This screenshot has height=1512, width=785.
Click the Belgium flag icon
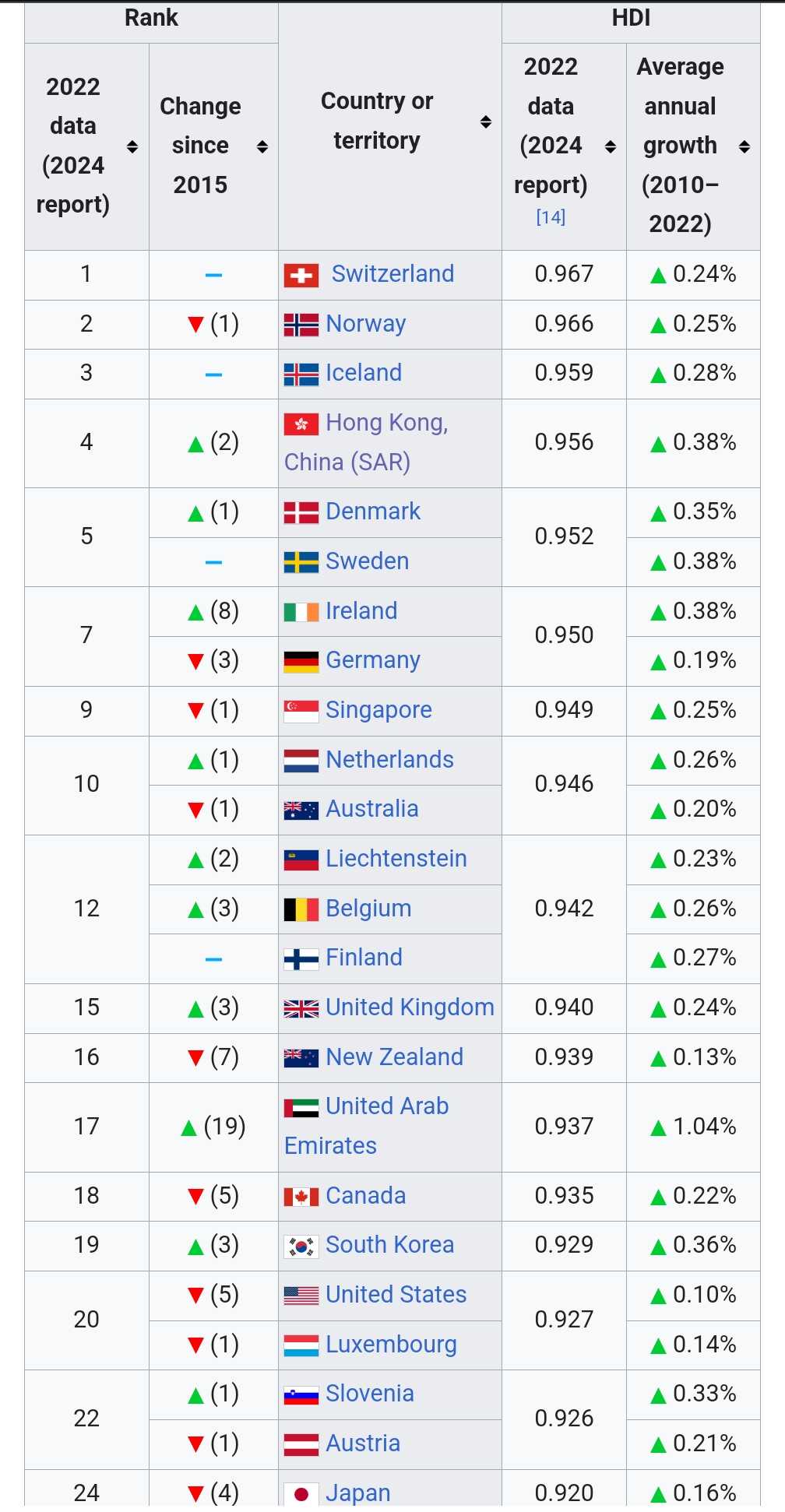click(301, 909)
